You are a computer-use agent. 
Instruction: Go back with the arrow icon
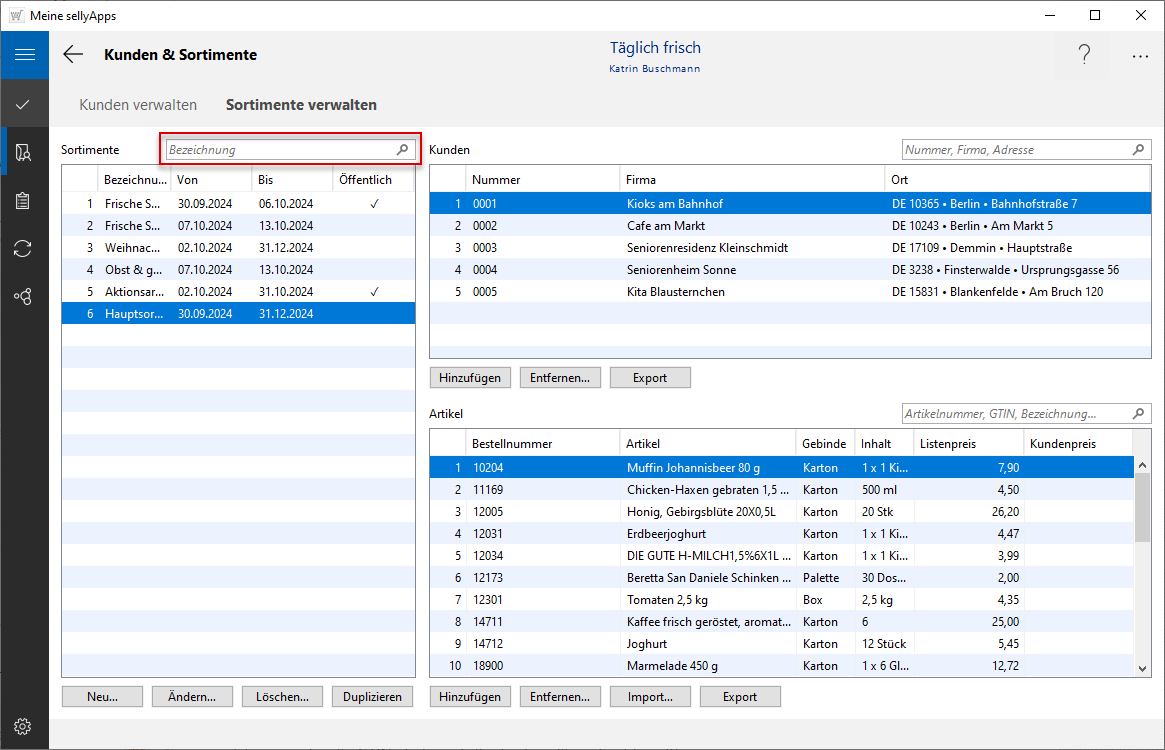[73, 55]
